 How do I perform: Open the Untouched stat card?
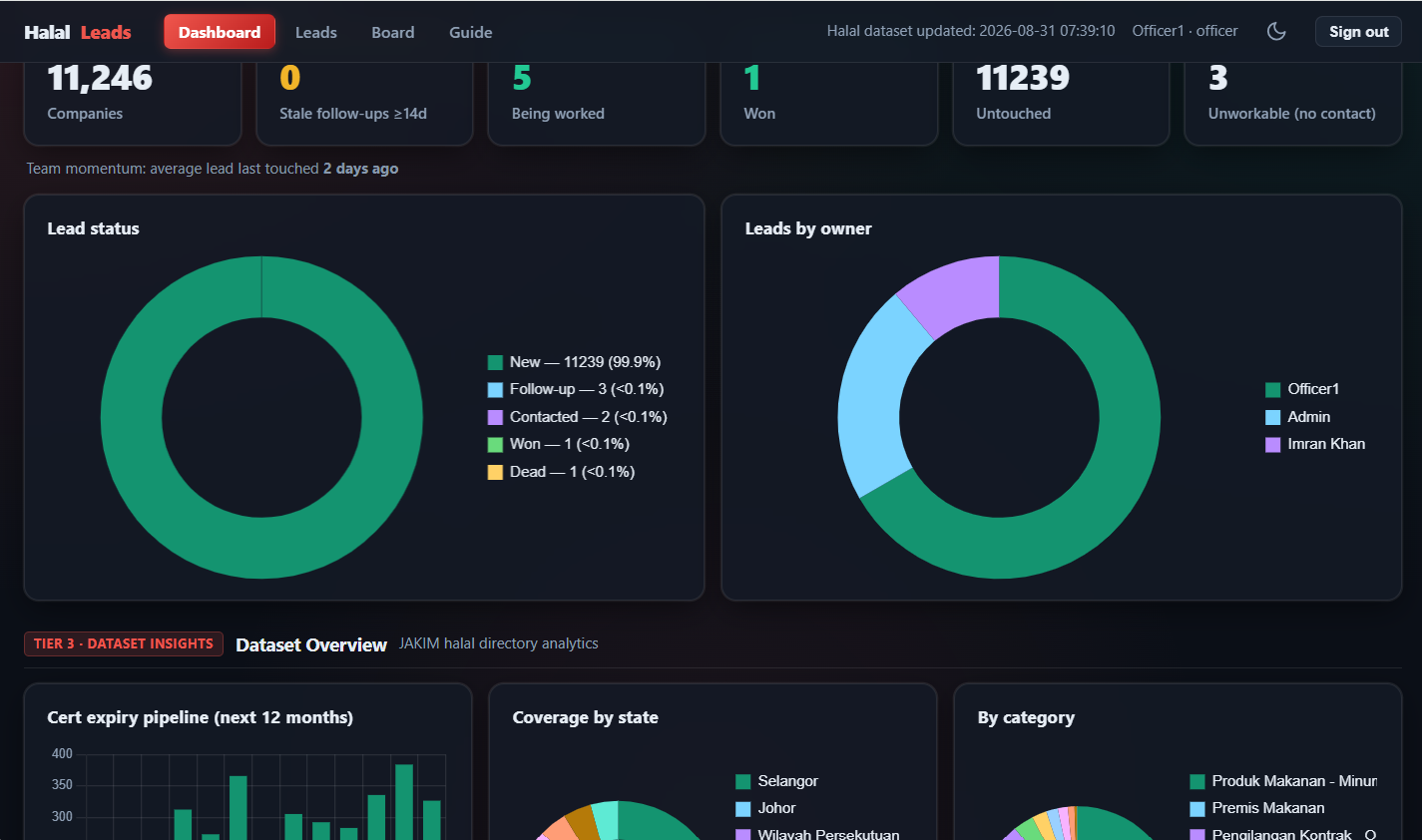pos(1061,104)
